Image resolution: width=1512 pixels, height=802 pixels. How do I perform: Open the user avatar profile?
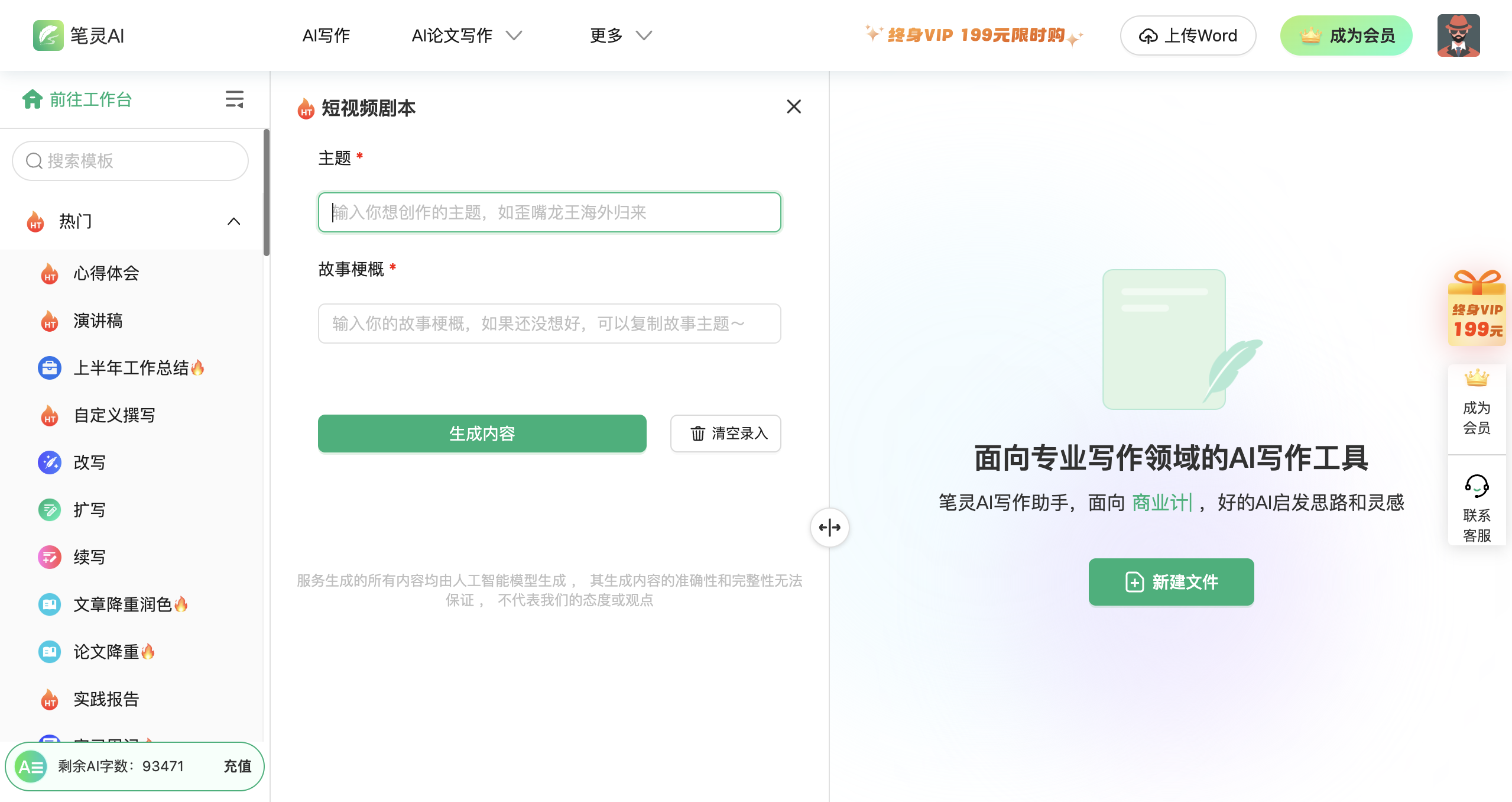[1458, 35]
